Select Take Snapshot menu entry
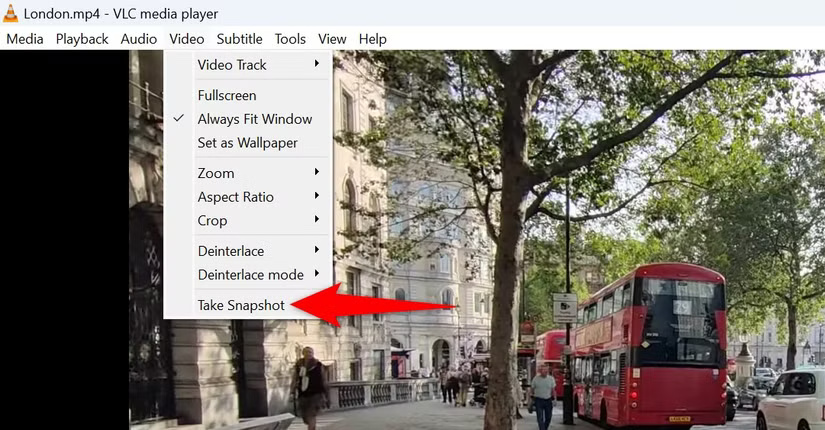Image resolution: width=825 pixels, height=430 pixels. [248, 305]
